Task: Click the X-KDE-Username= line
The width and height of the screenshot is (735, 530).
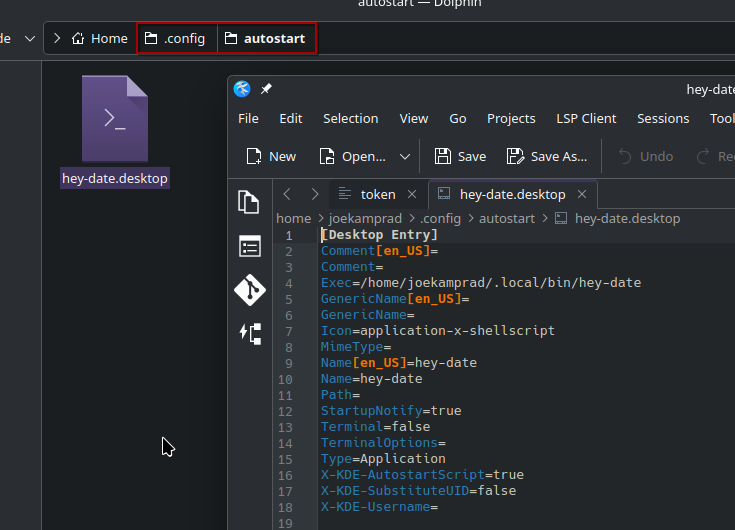Action: 379,507
